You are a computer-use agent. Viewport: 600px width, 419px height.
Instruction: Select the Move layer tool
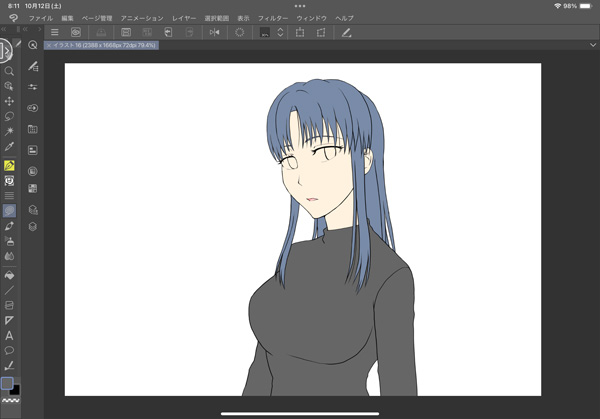tap(9, 101)
